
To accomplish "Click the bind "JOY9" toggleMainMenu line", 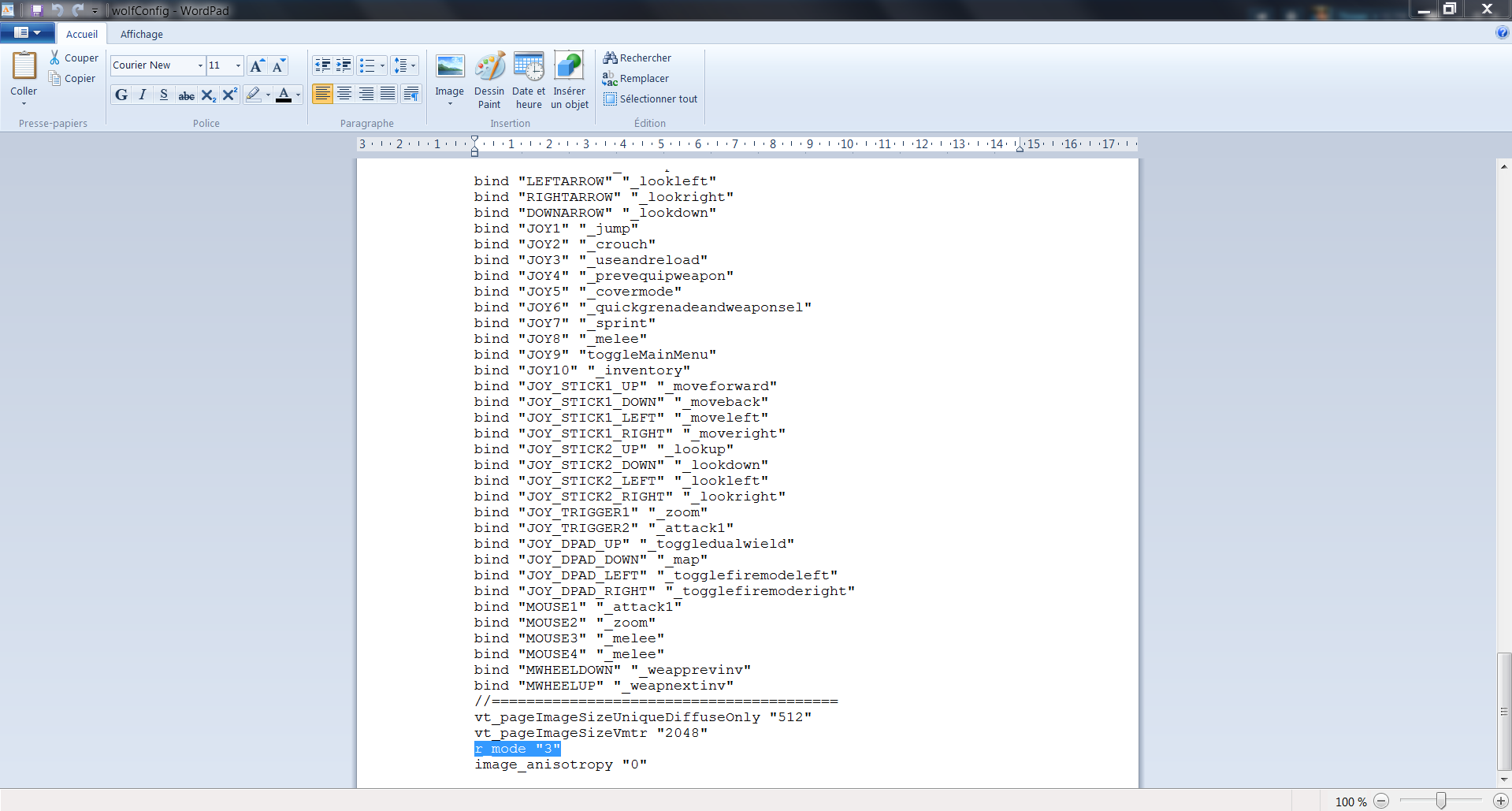I will [595, 355].
